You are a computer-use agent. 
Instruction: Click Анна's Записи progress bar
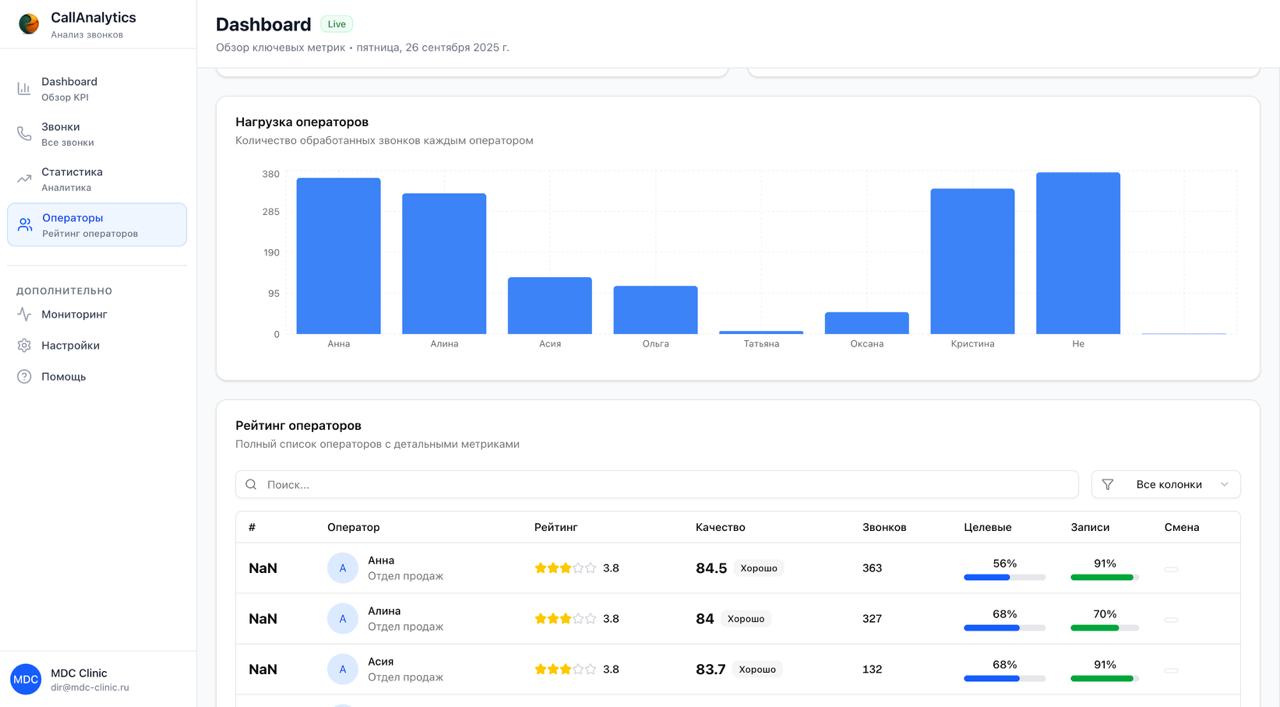tap(1104, 577)
